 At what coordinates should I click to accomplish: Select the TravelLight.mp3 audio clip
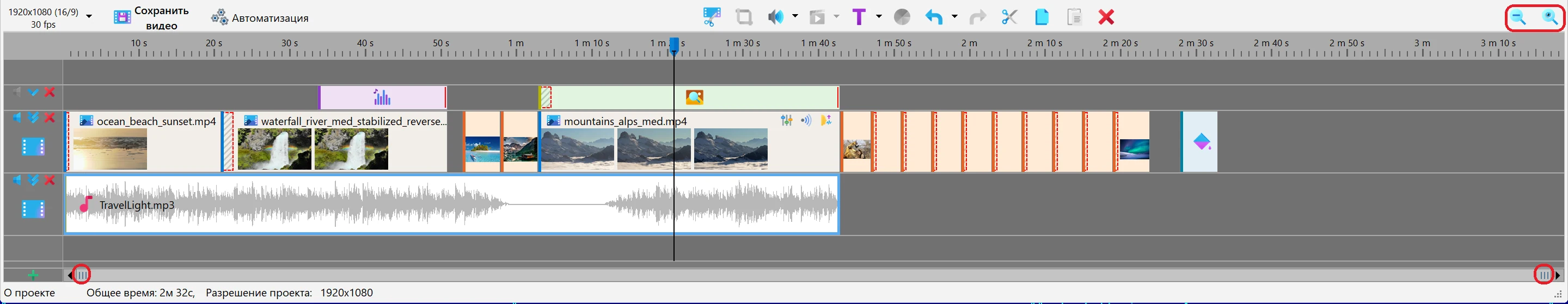click(x=452, y=204)
